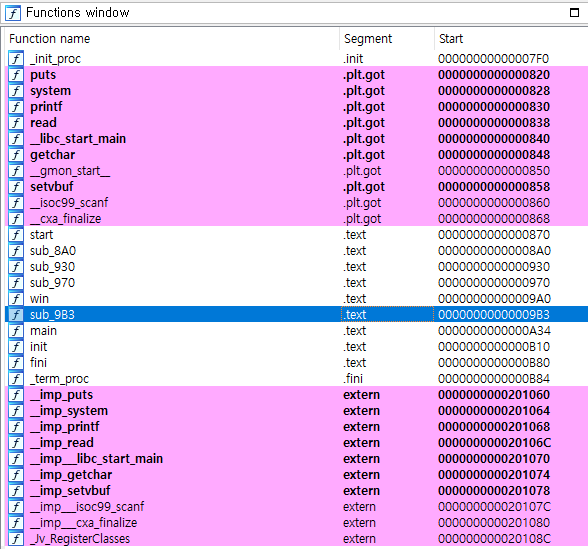Click the icon next to __imp_system
This screenshot has height=549, width=588.
click(16, 411)
